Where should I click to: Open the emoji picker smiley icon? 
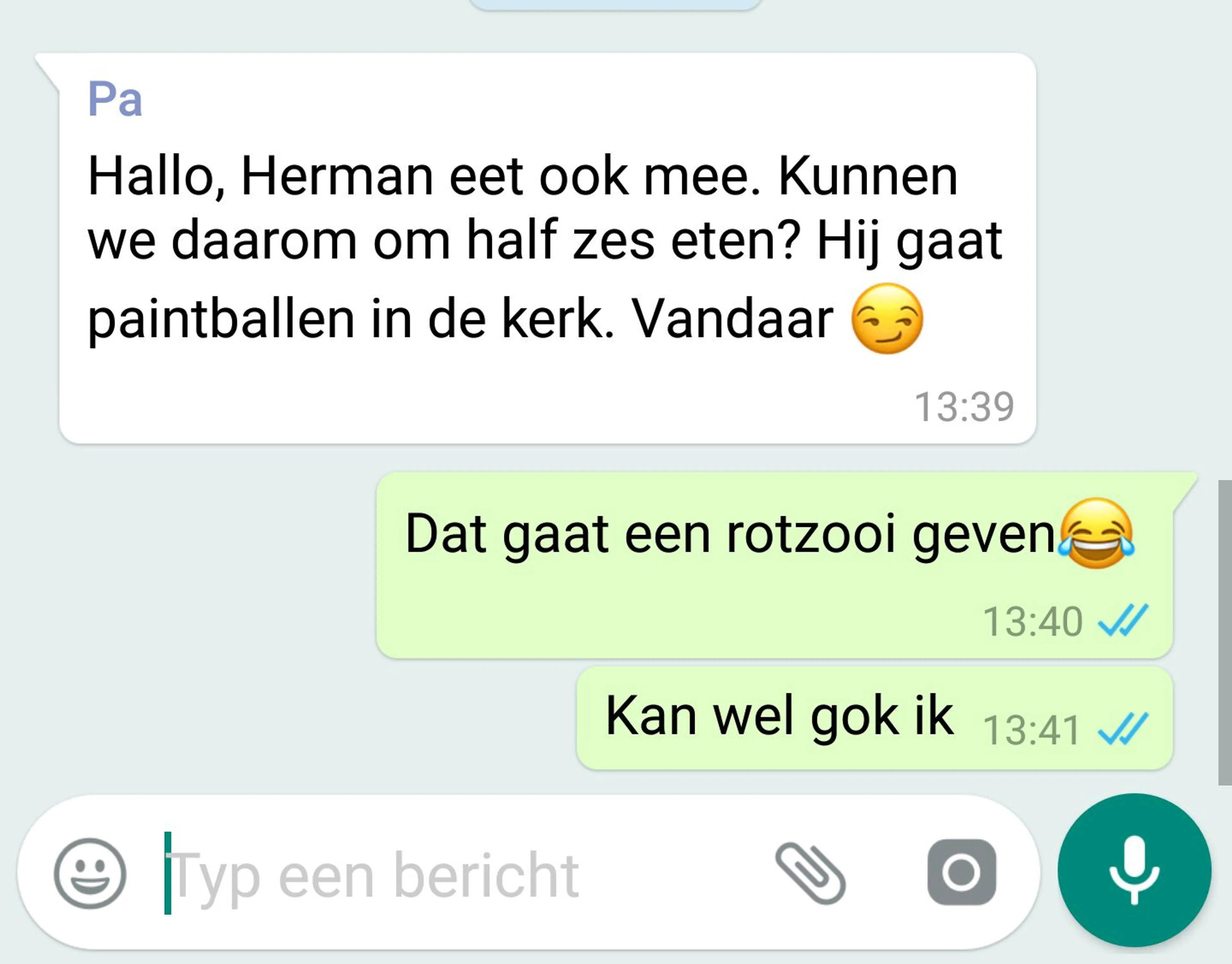[x=90, y=873]
